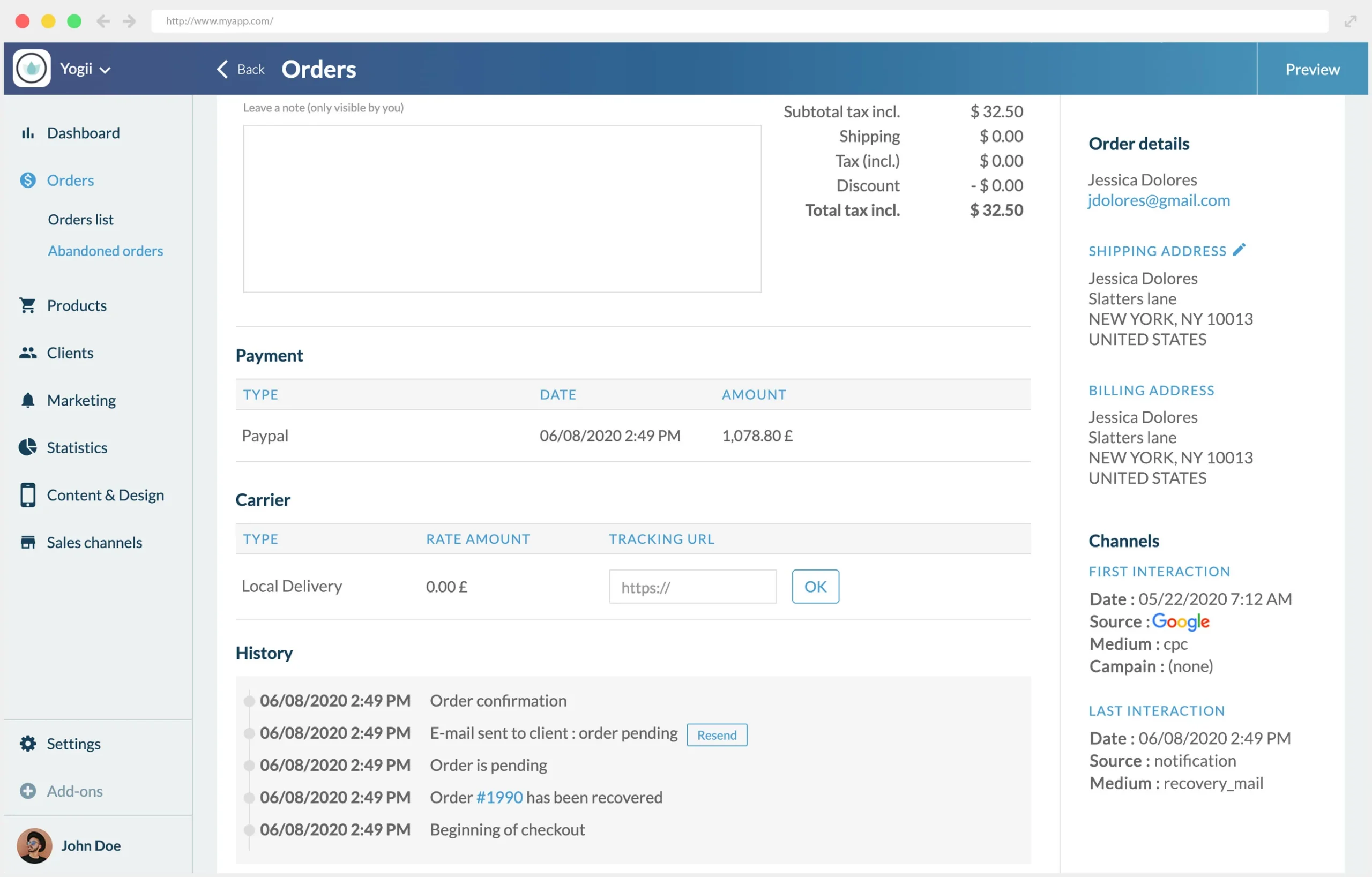Click the Statistics pie chart icon
Screen dimensions: 1372x877
point(27,448)
